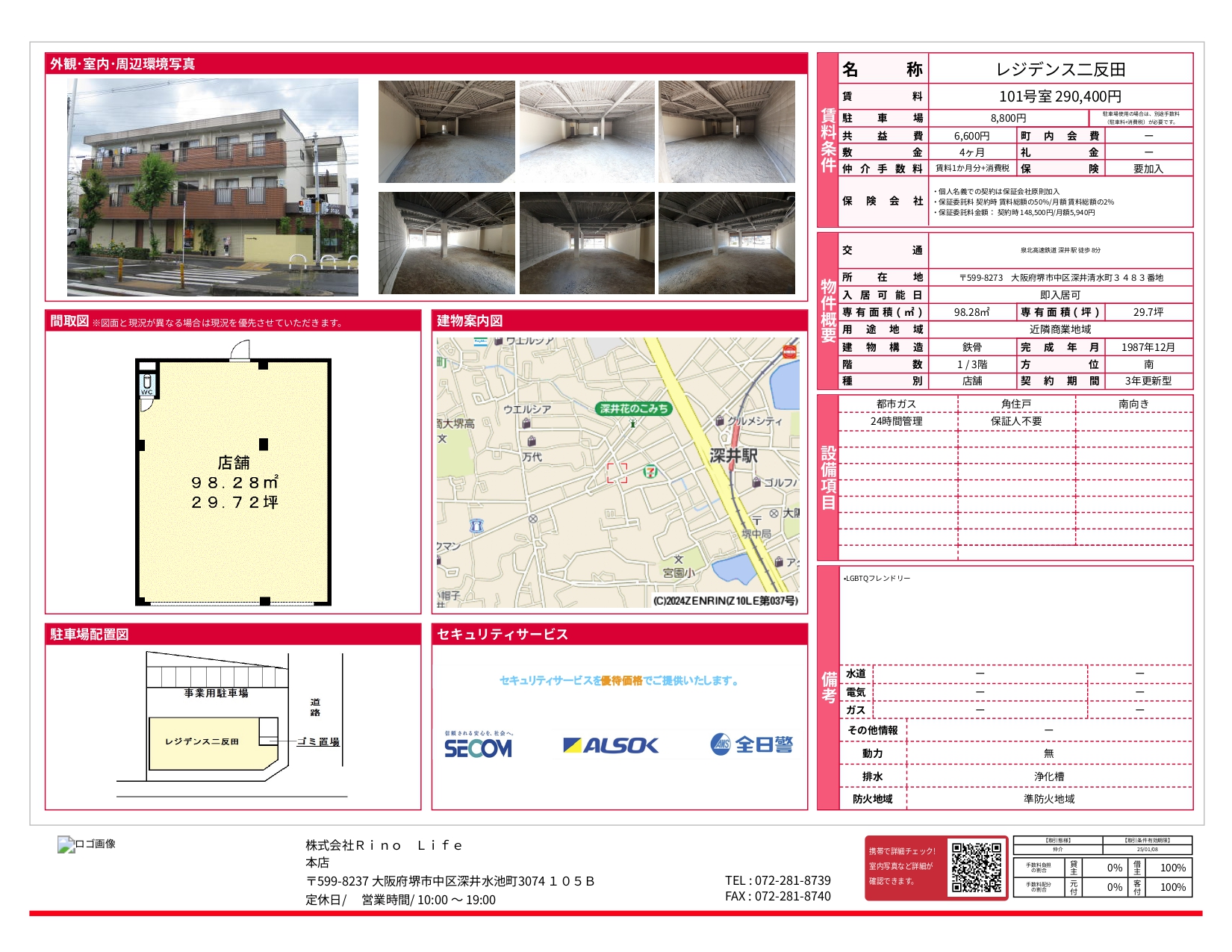1232x952 pixels.
Task: Click the ZENRIN copyright notice on the map
Action: coord(726,600)
